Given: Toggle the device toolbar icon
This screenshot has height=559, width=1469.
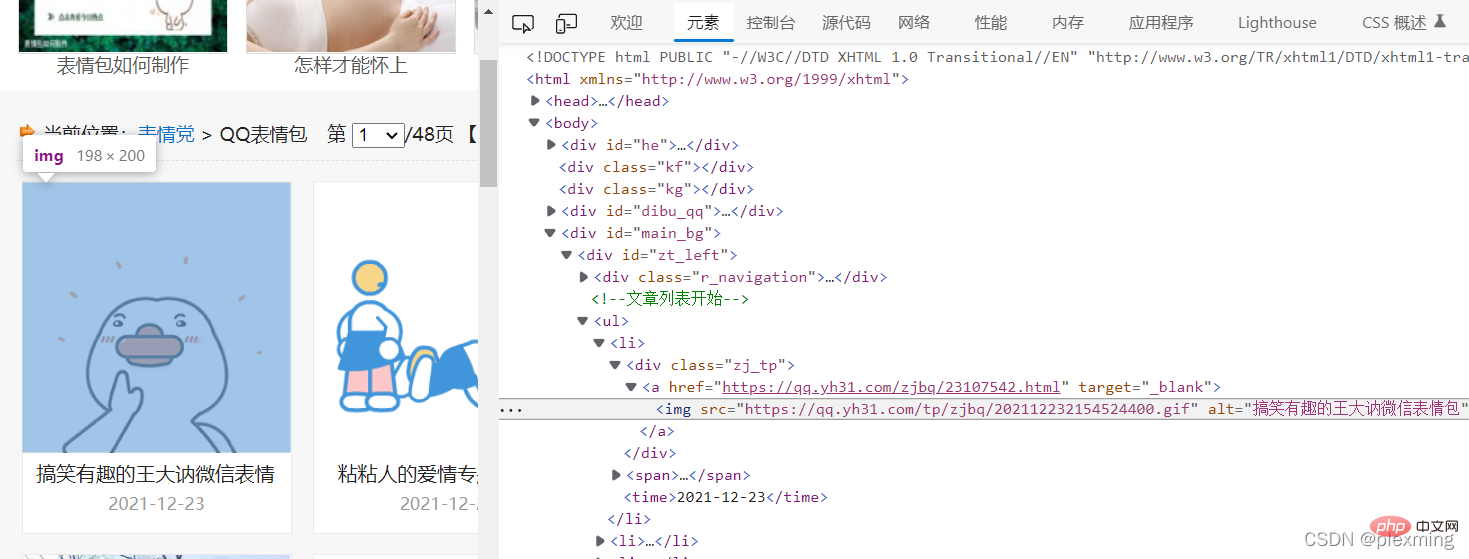Looking at the screenshot, I should 567,23.
